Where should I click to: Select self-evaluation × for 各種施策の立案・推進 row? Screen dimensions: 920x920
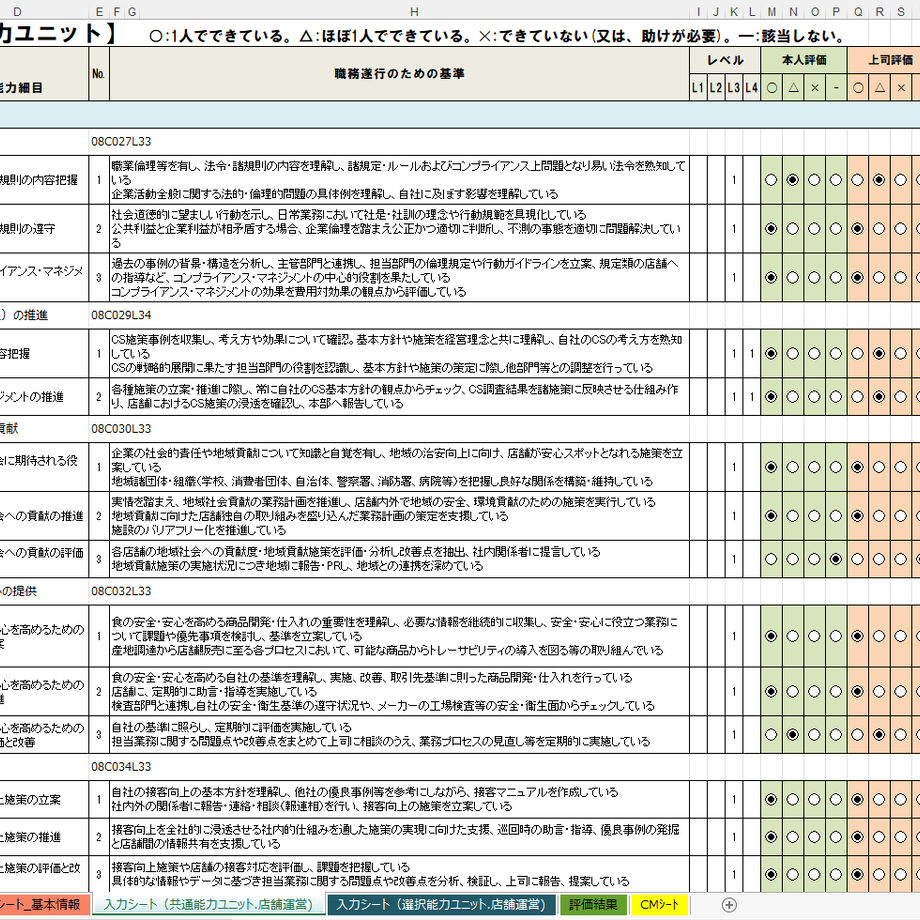(x=814, y=397)
